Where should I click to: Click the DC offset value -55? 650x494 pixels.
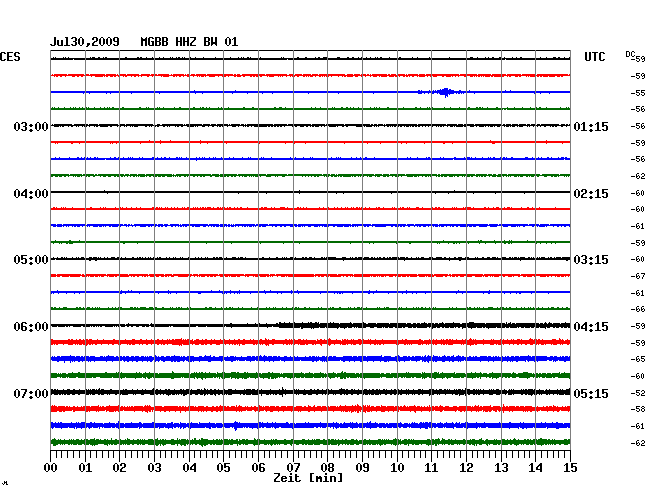(638, 93)
